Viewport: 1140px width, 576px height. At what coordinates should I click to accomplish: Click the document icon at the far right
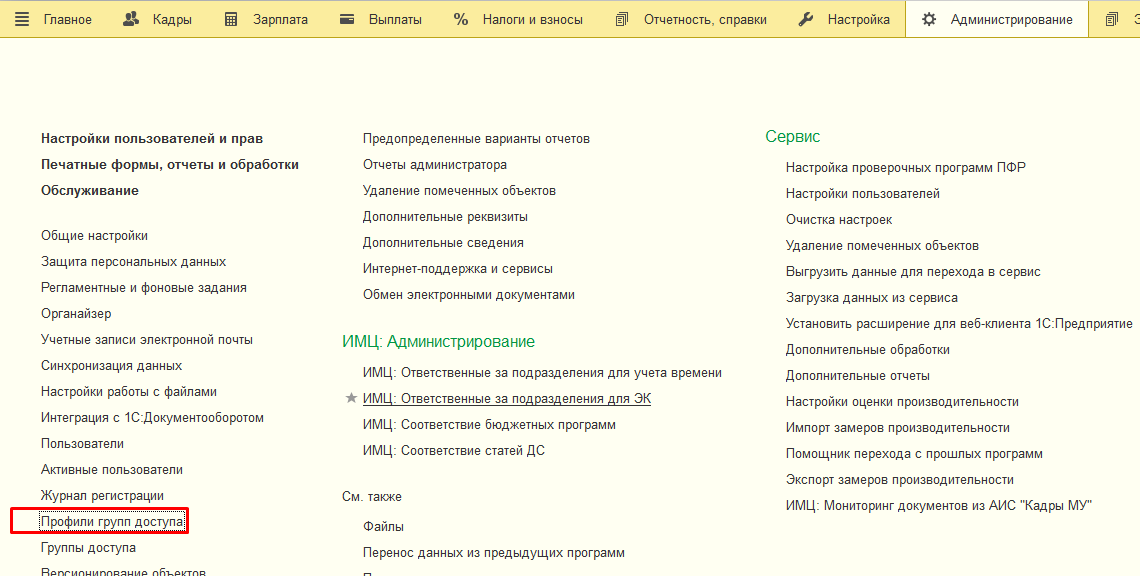1111,17
